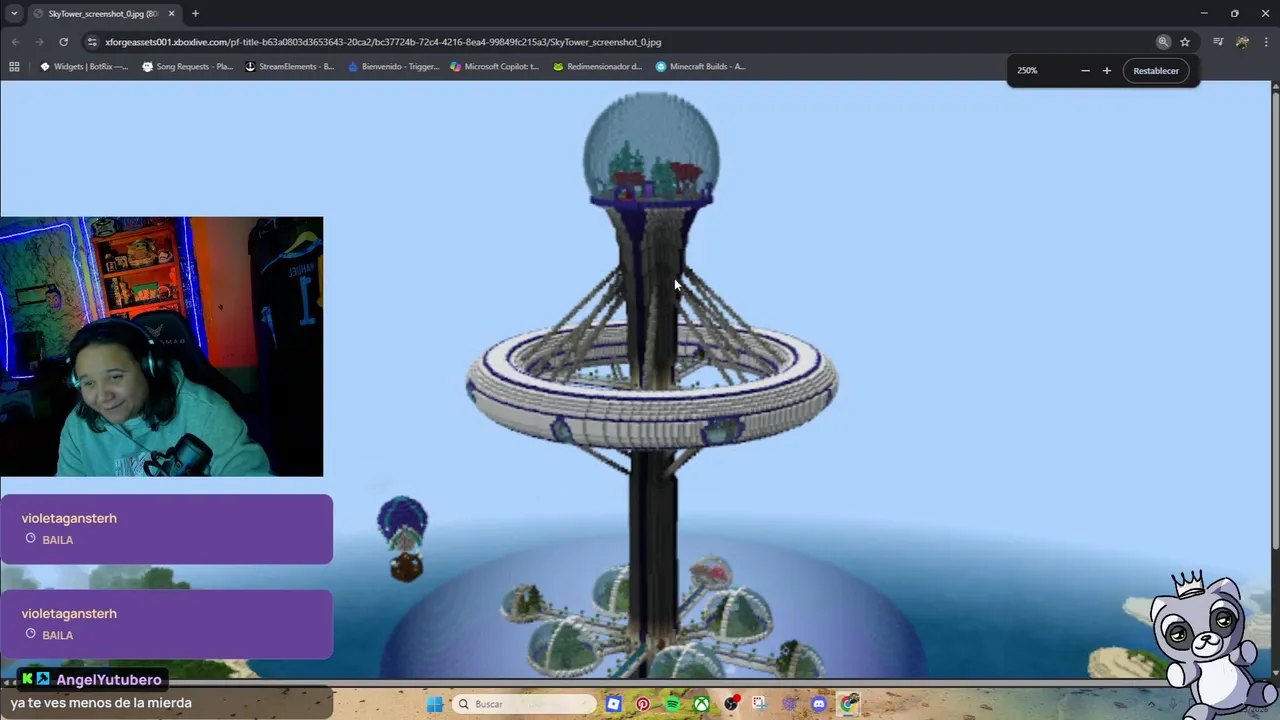Go forward to the next page

39,42
